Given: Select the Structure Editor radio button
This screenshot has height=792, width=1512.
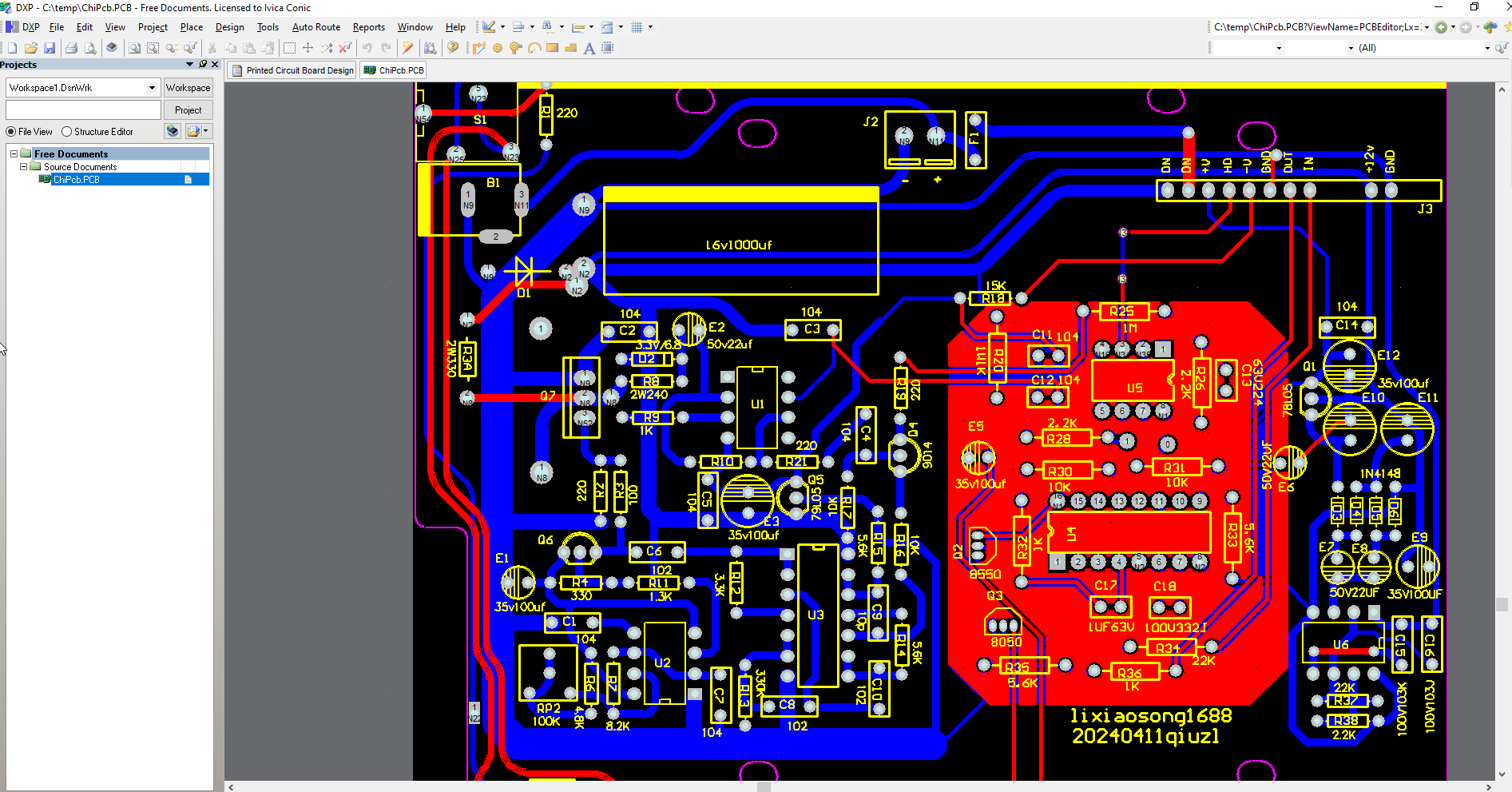Looking at the screenshot, I should click(67, 132).
